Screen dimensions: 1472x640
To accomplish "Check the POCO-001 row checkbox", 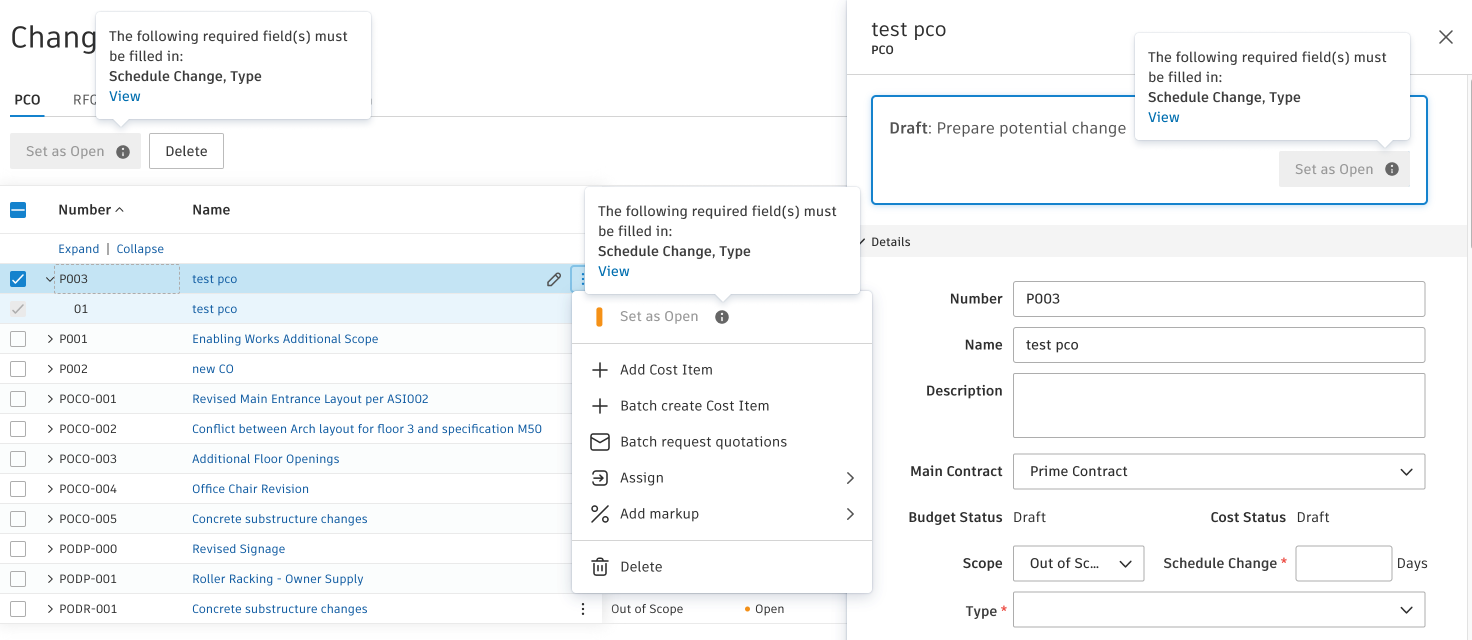I will (18, 399).
